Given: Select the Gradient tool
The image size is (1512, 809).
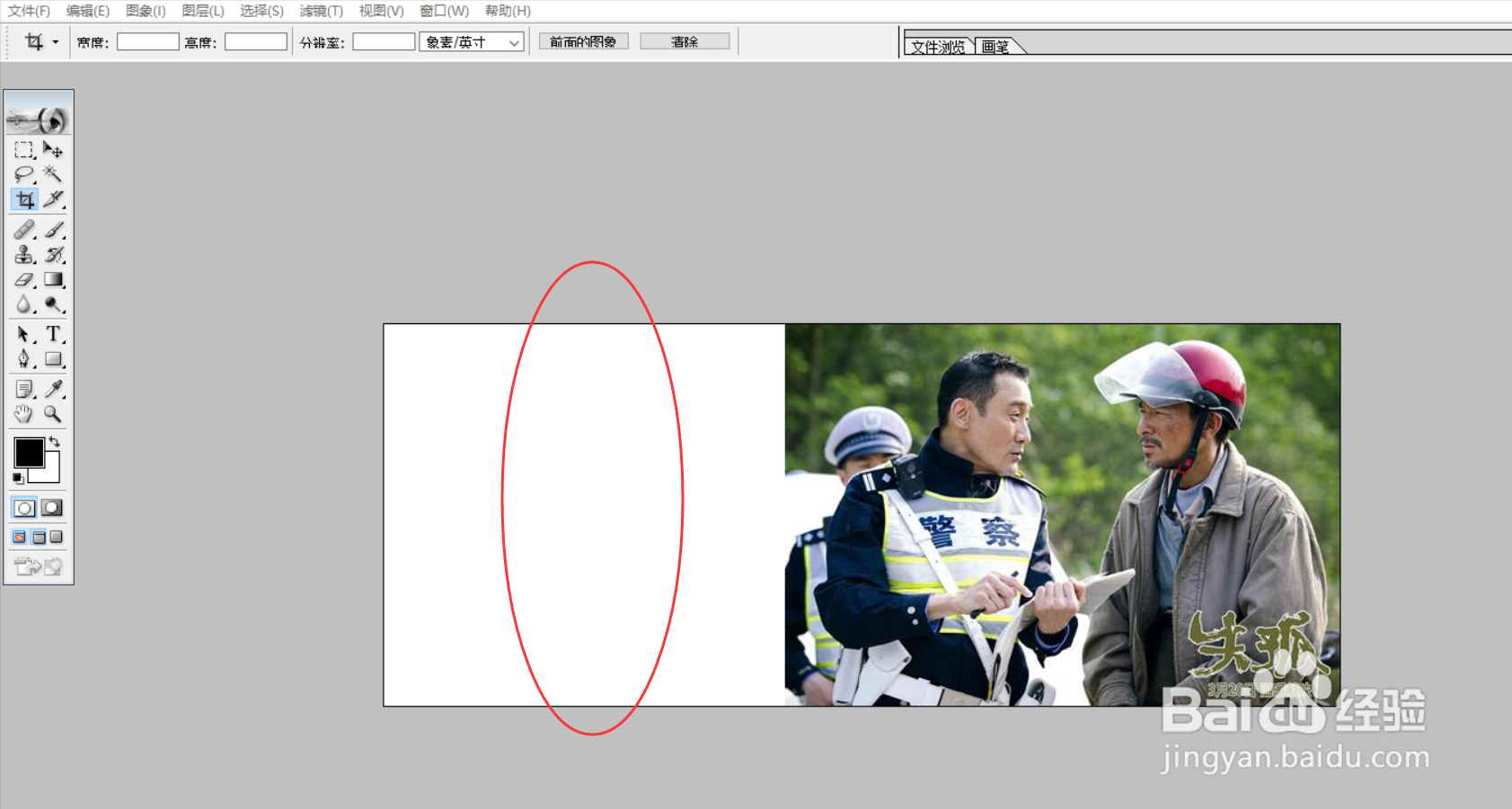Looking at the screenshot, I should click(53, 280).
